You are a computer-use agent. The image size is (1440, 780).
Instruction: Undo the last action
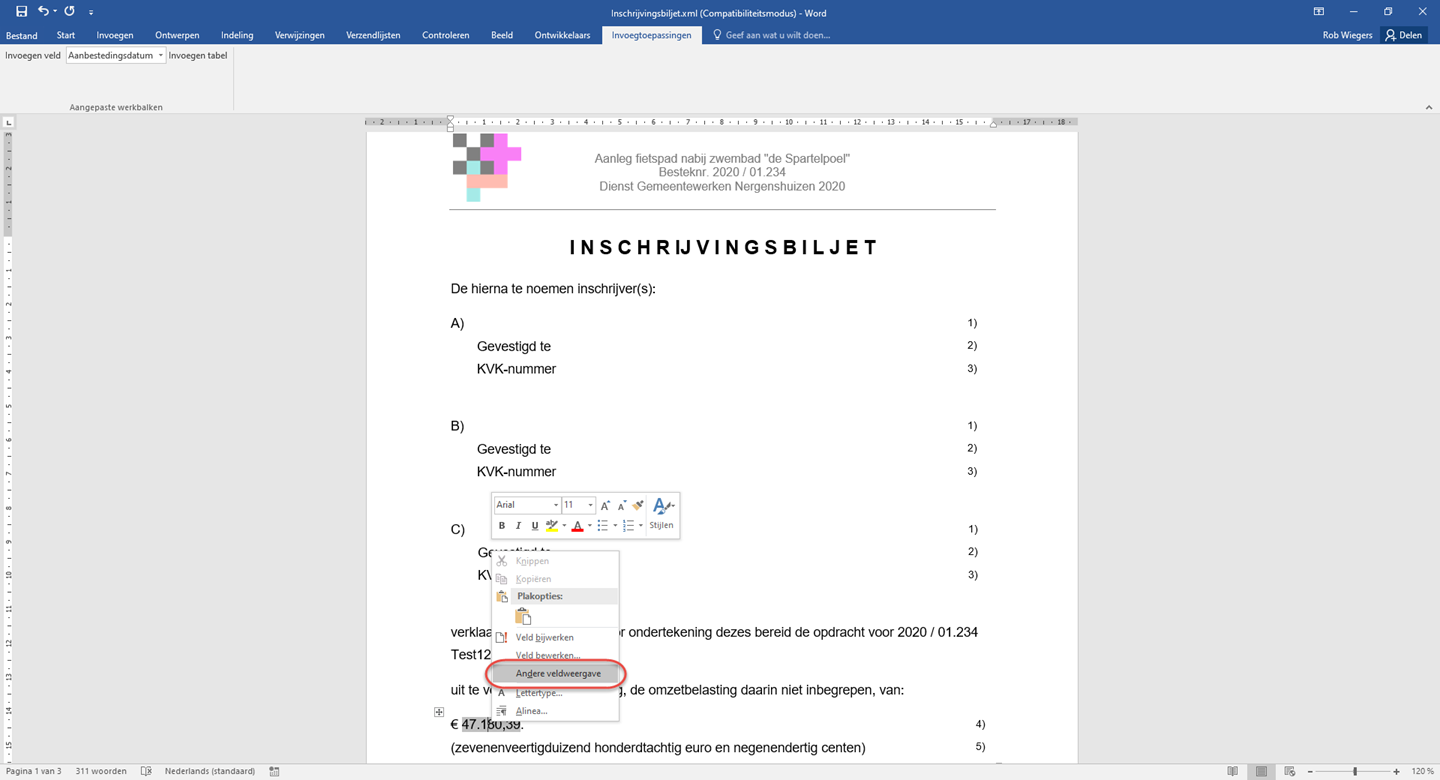click(x=43, y=11)
